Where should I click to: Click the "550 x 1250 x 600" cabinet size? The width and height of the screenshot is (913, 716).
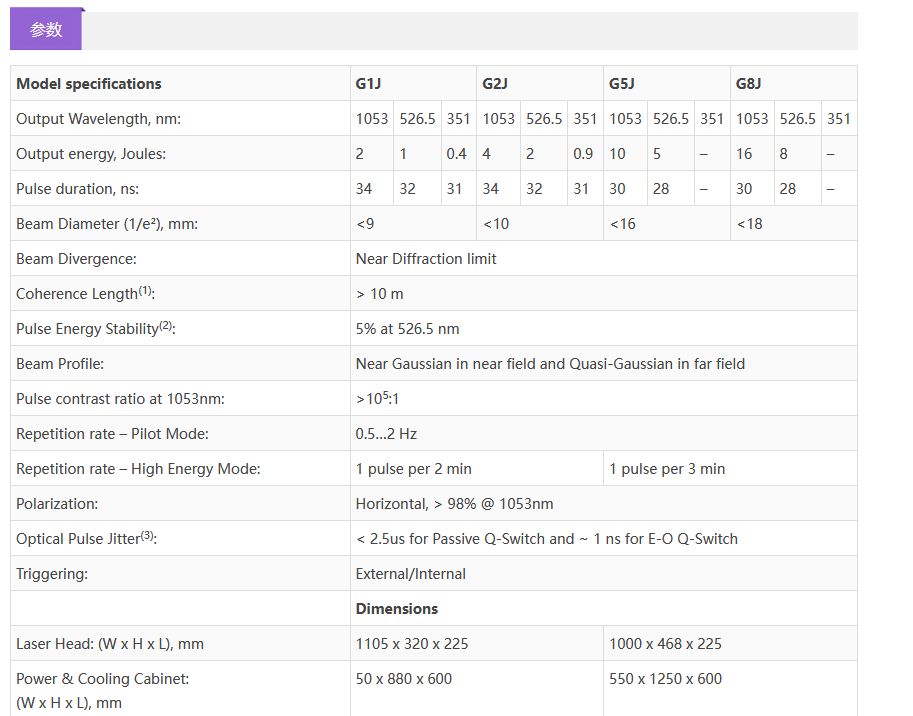click(665, 679)
